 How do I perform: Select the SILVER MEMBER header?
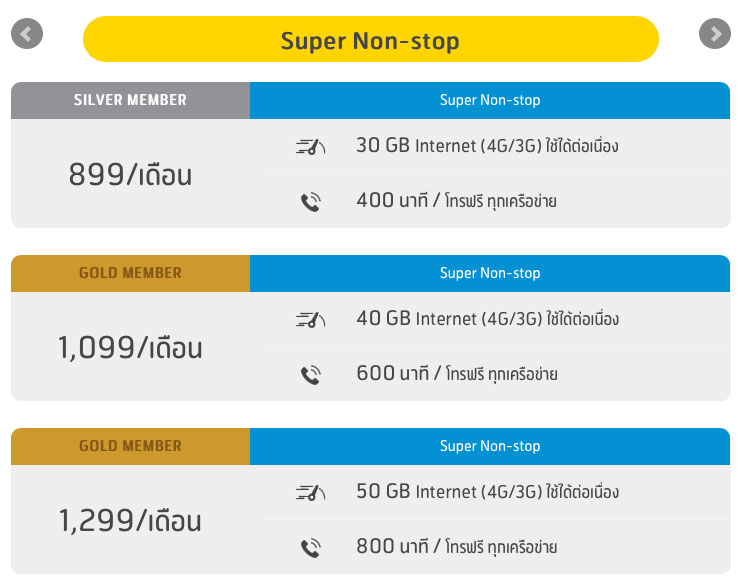(x=130, y=100)
